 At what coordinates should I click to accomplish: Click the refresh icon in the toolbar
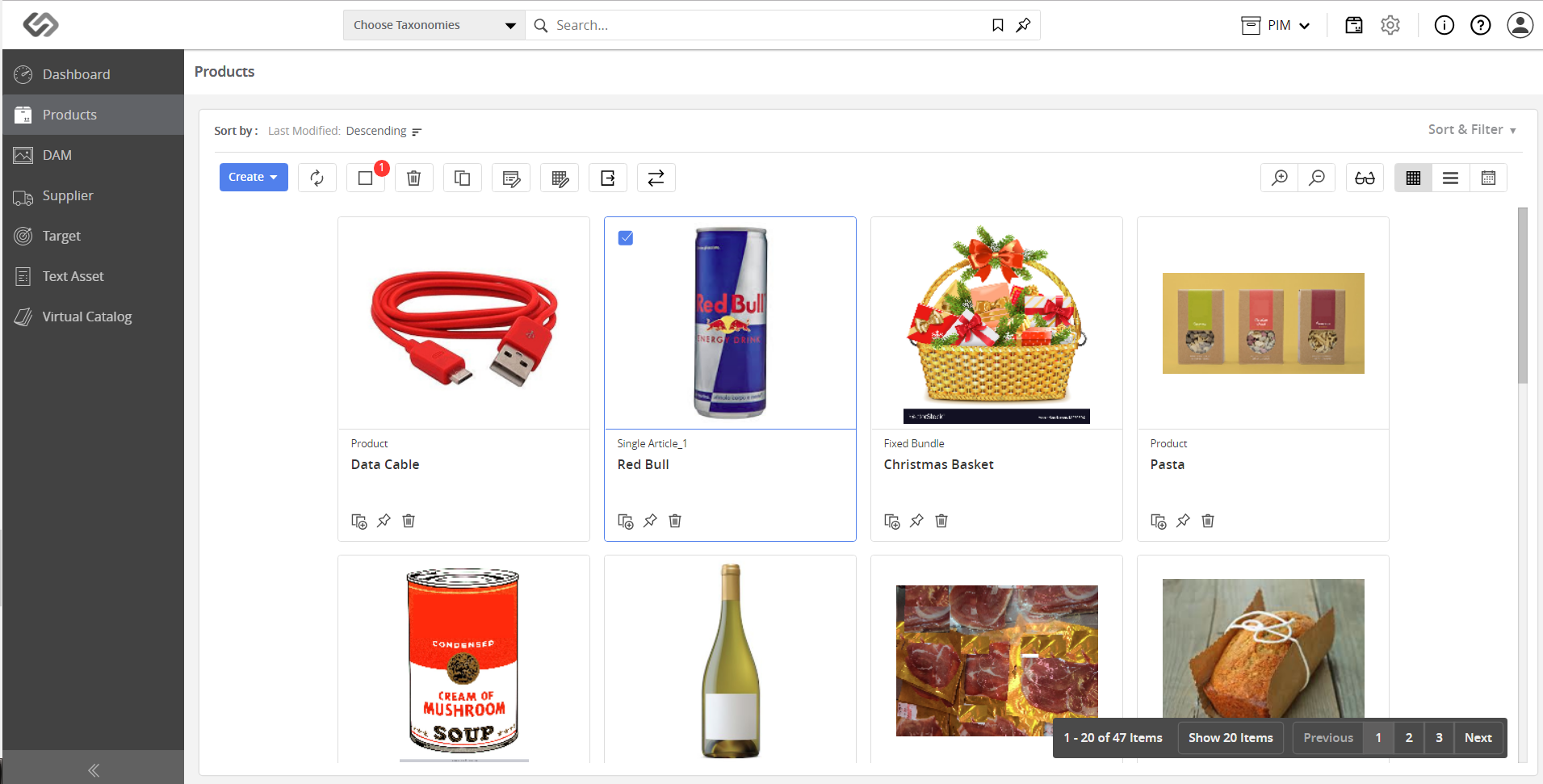317,178
